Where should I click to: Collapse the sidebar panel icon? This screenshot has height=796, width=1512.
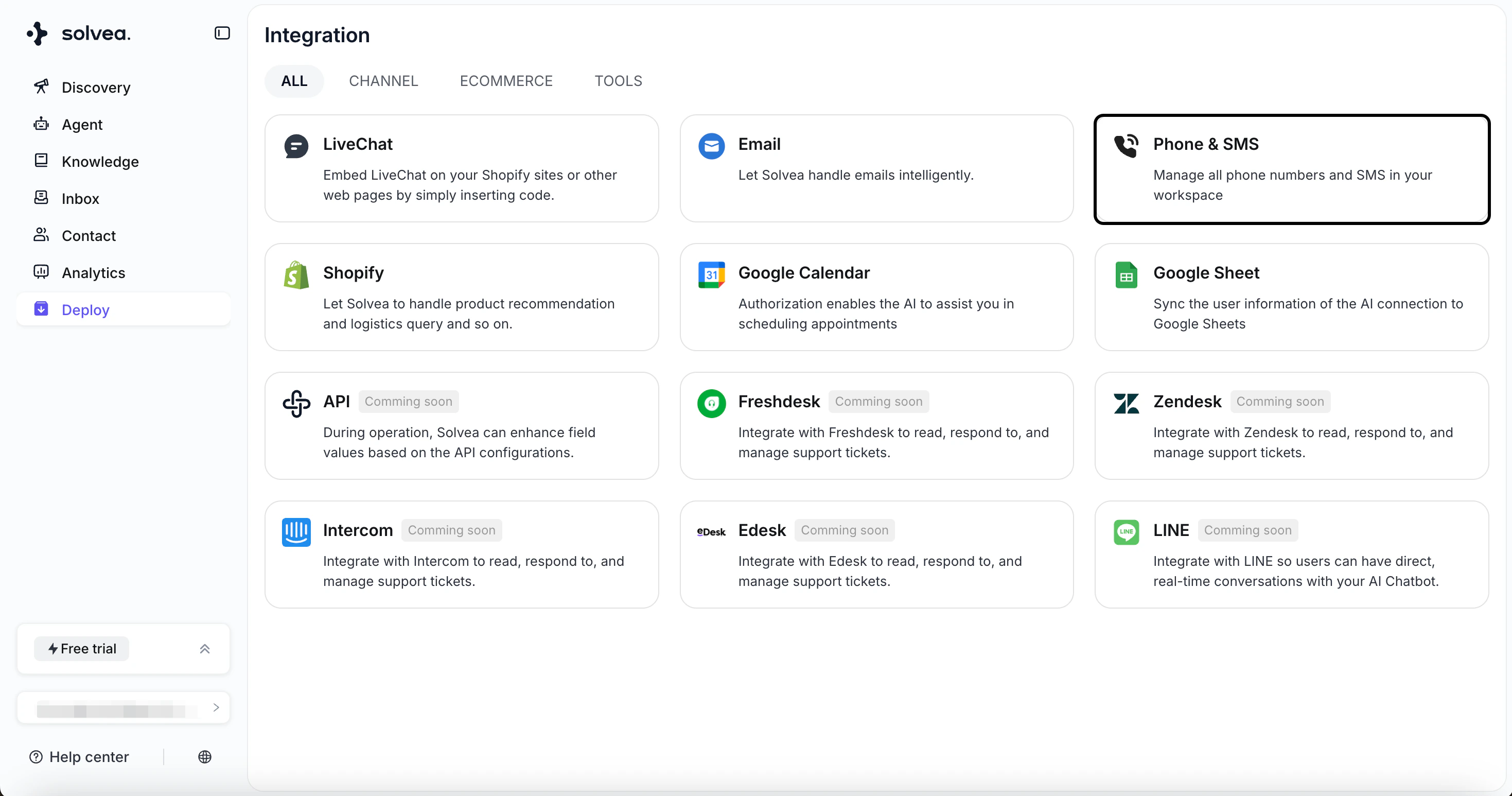(x=222, y=33)
